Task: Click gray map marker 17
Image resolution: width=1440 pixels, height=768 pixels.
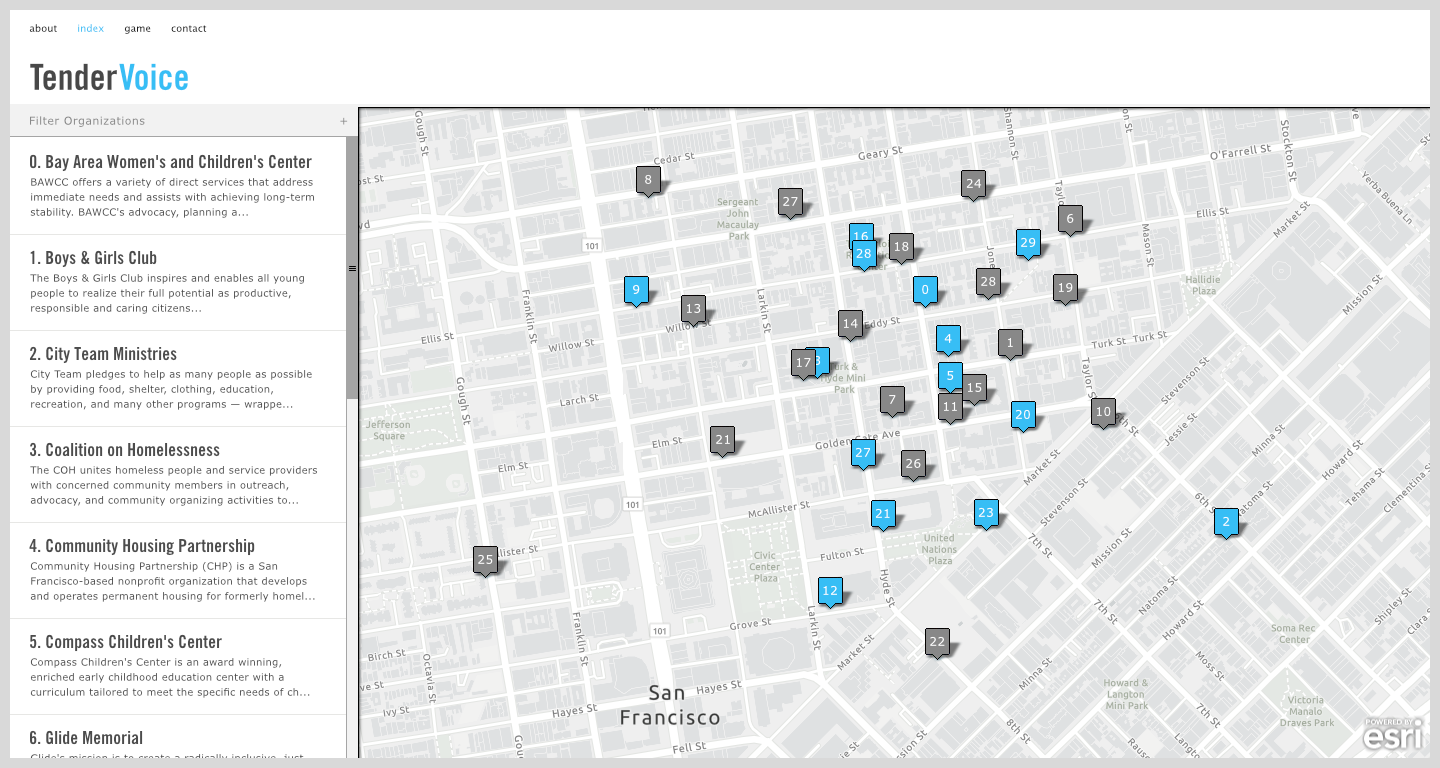Action: click(x=802, y=363)
